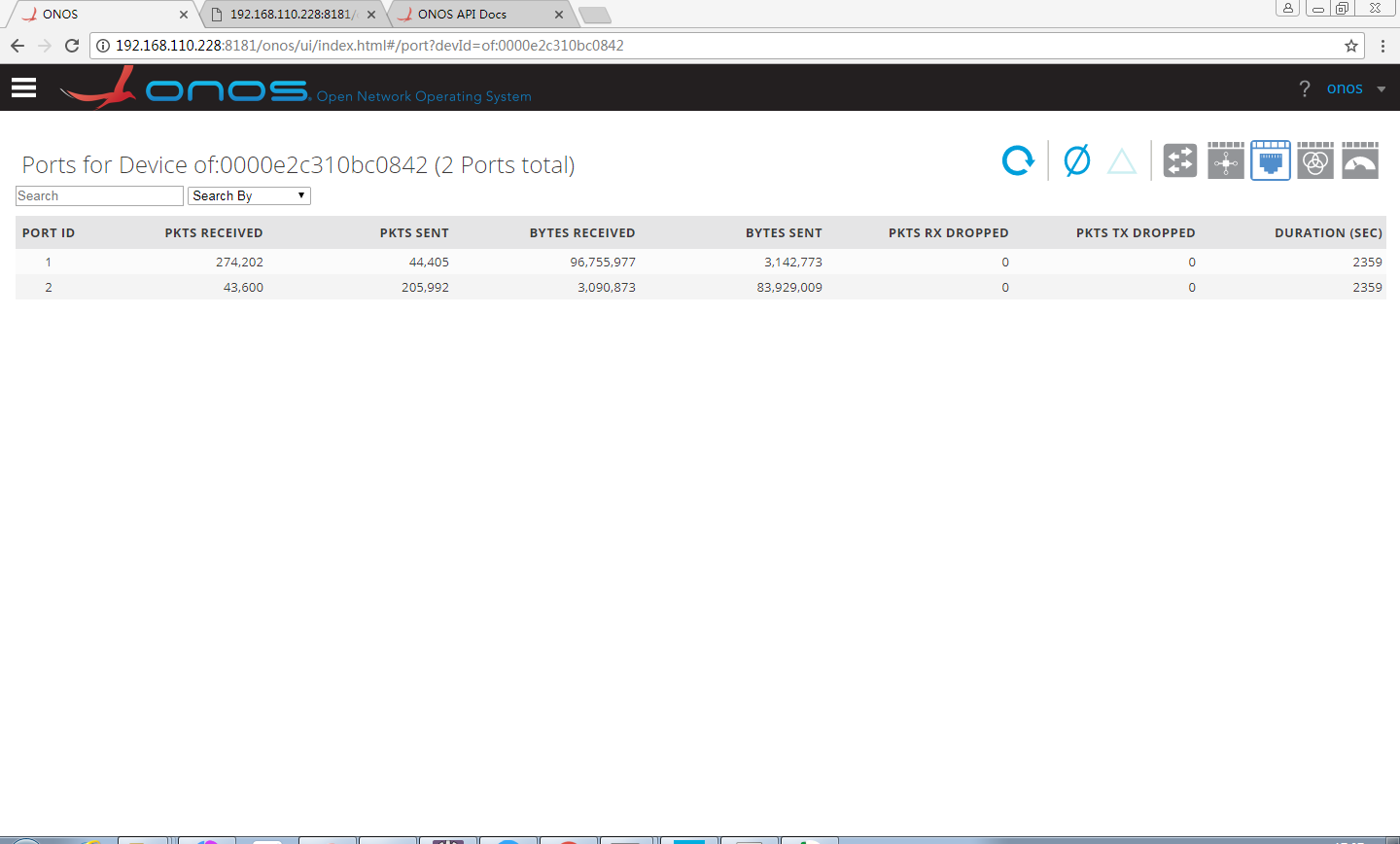The height and width of the screenshot is (844, 1400).
Task: Click the 44,405 packets sent cell
Action: click(x=429, y=262)
